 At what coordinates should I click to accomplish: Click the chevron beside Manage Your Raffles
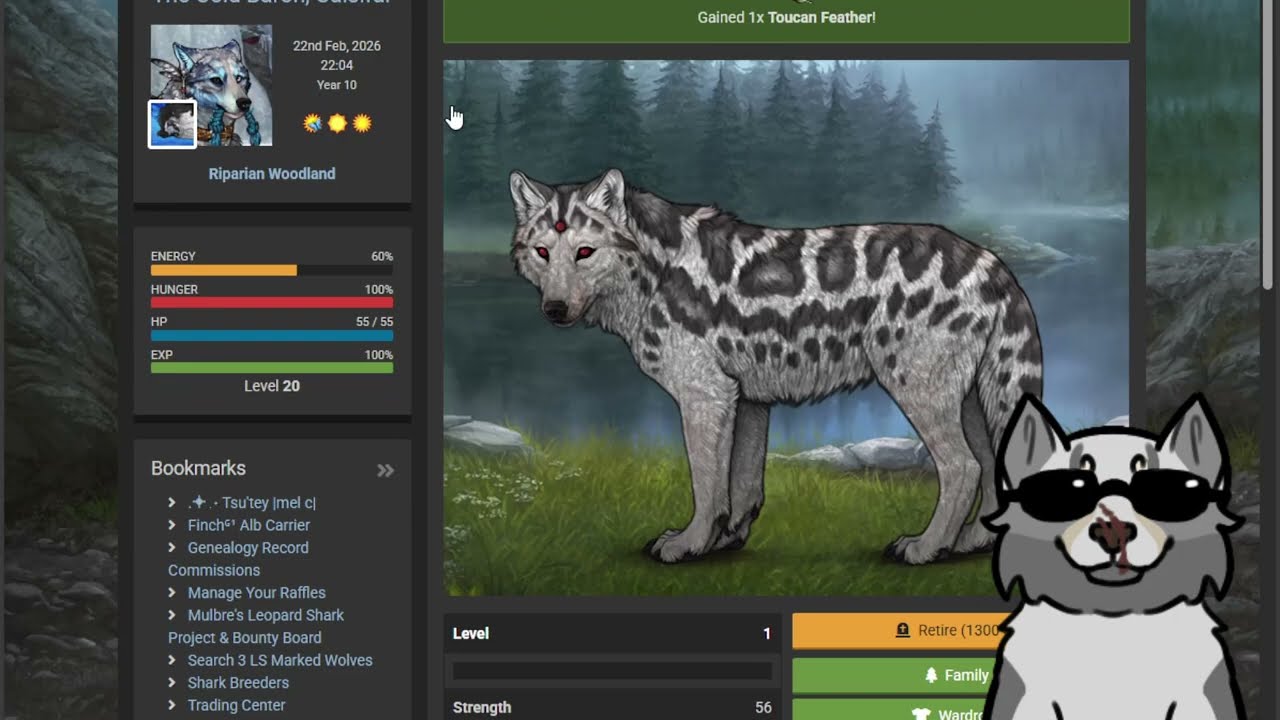pos(172,592)
